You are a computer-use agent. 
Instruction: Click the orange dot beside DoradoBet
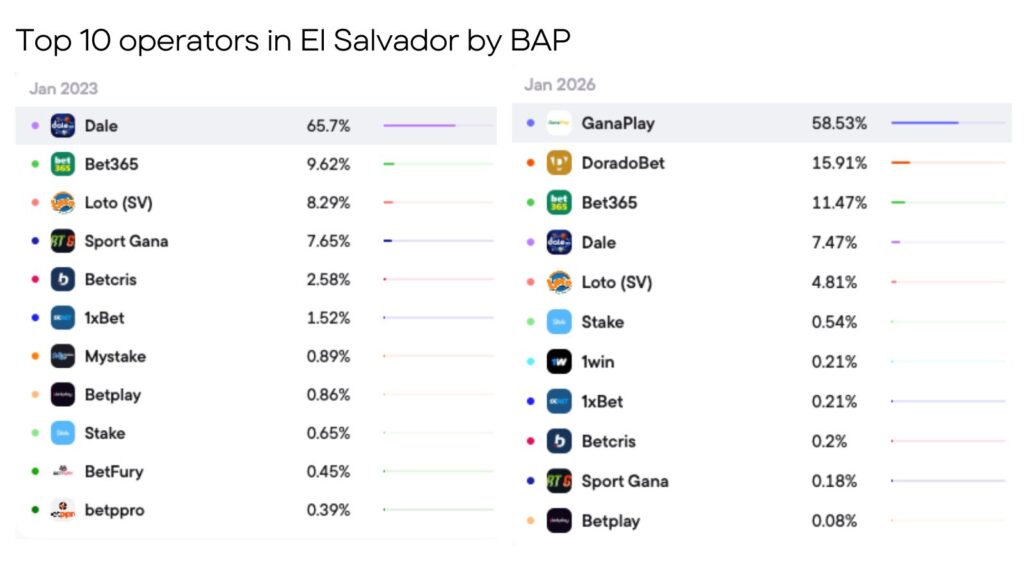(x=530, y=163)
